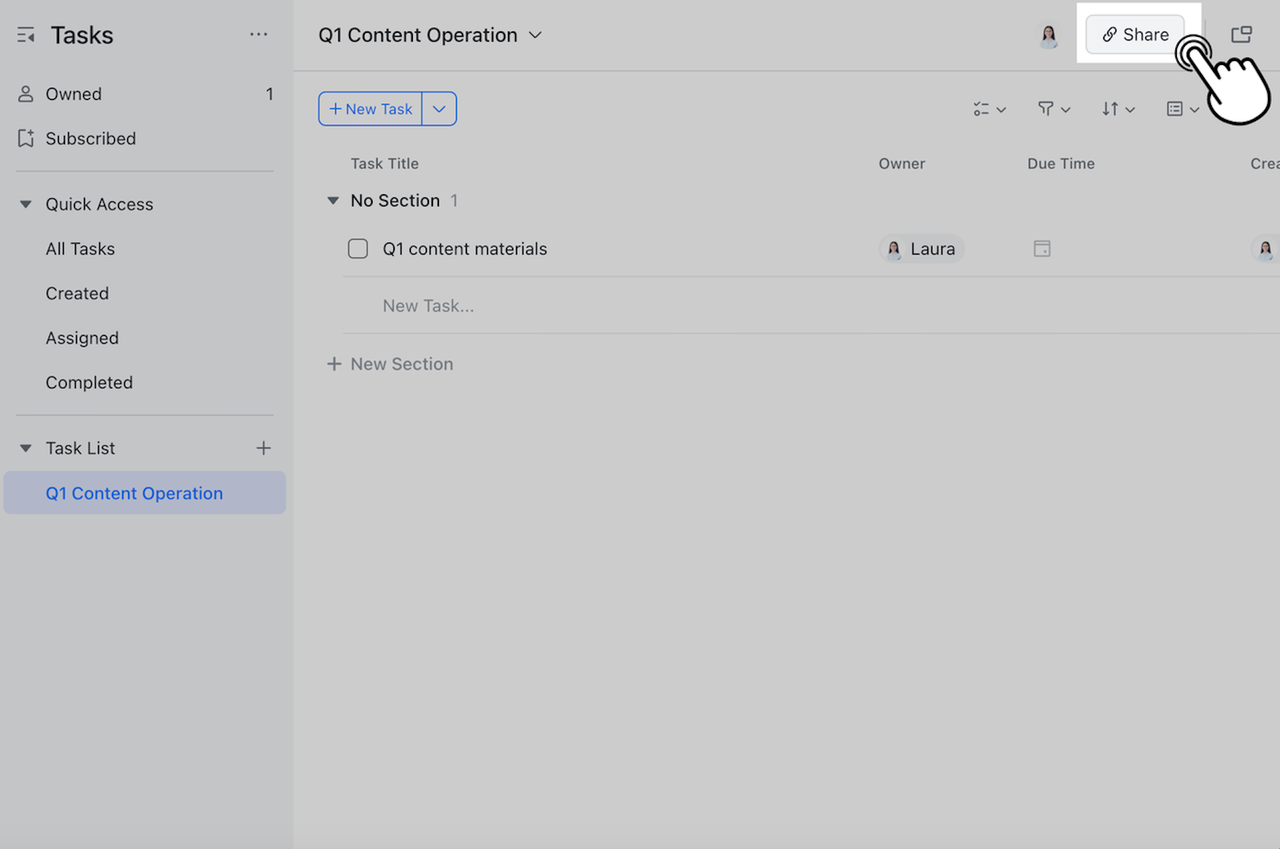The image size is (1280, 849).
Task: Click the Share button
Action: (x=1135, y=35)
